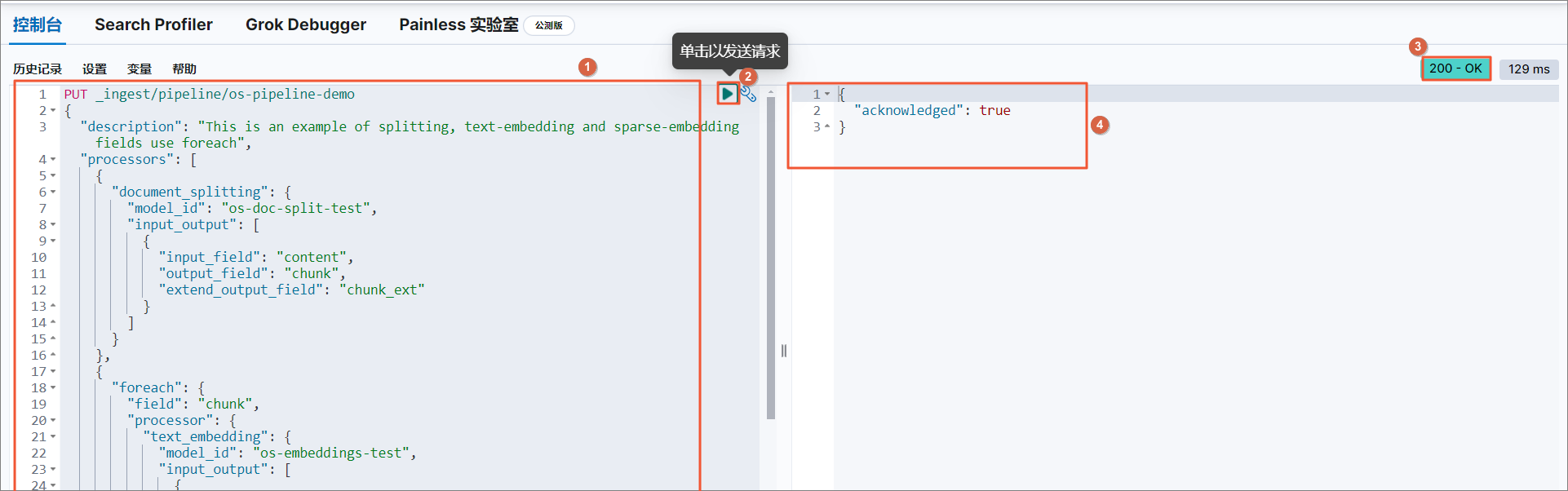
Task: Collapse the fold arrow on request line 2
Action: tap(53, 111)
